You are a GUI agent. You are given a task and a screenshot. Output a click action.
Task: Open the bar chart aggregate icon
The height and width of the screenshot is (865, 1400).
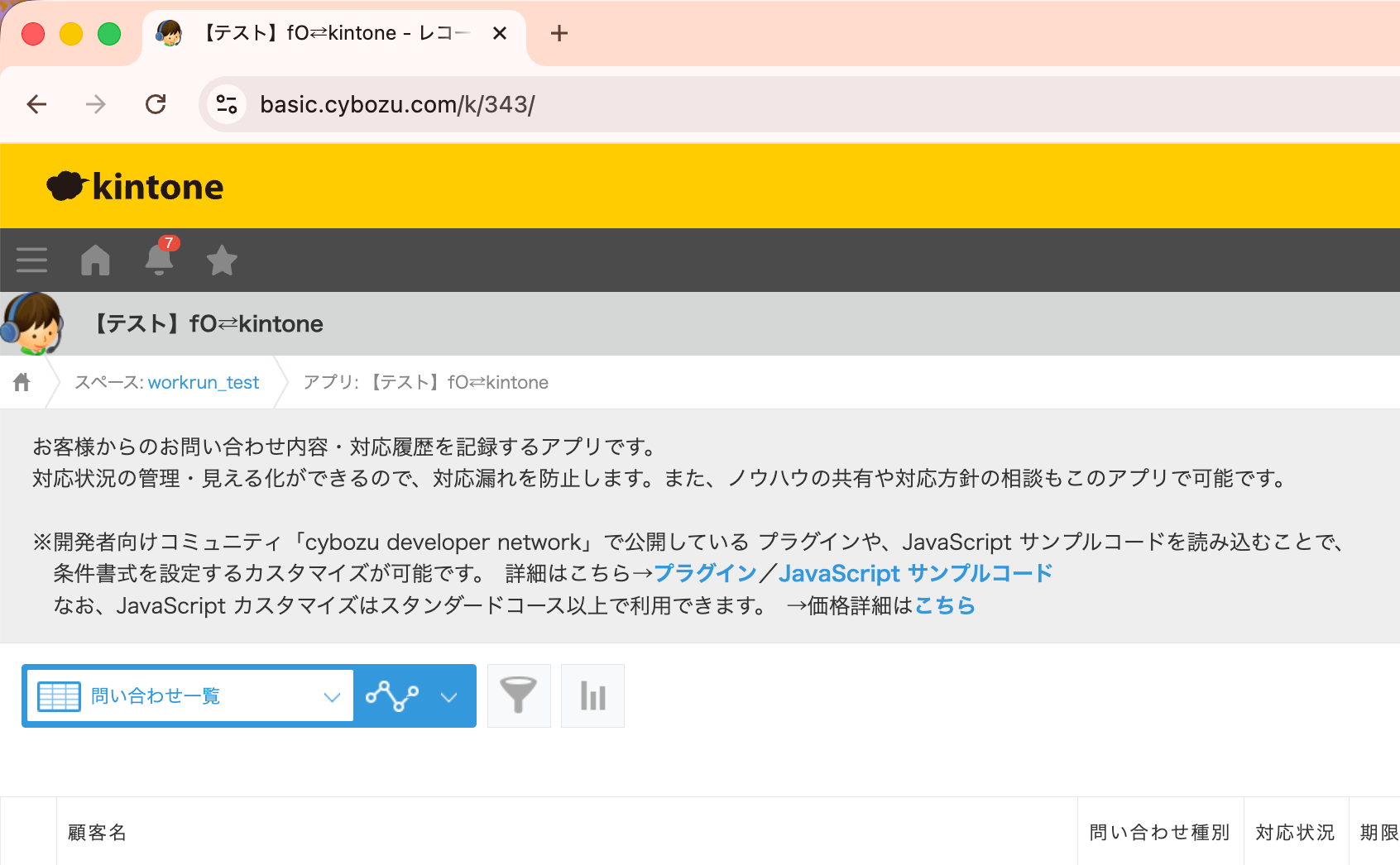pos(592,695)
